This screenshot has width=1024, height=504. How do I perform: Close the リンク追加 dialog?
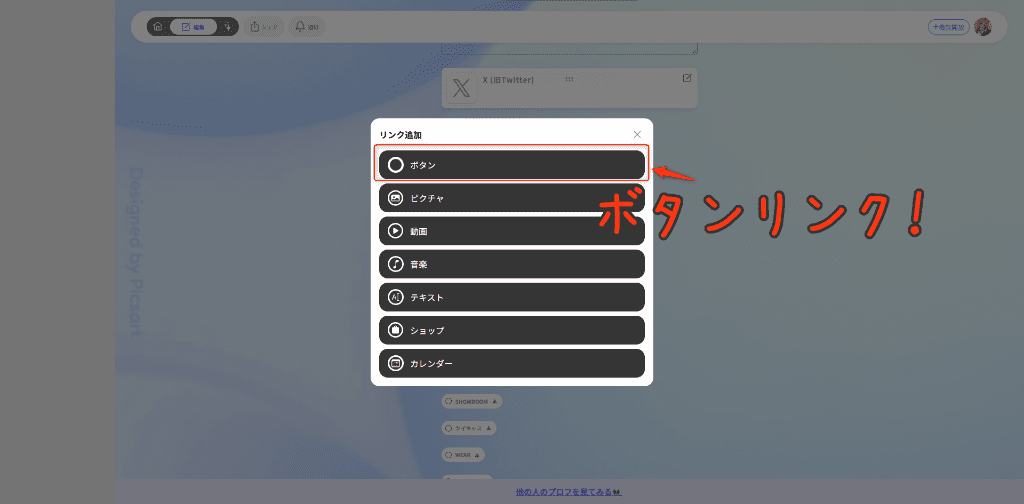coord(637,134)
